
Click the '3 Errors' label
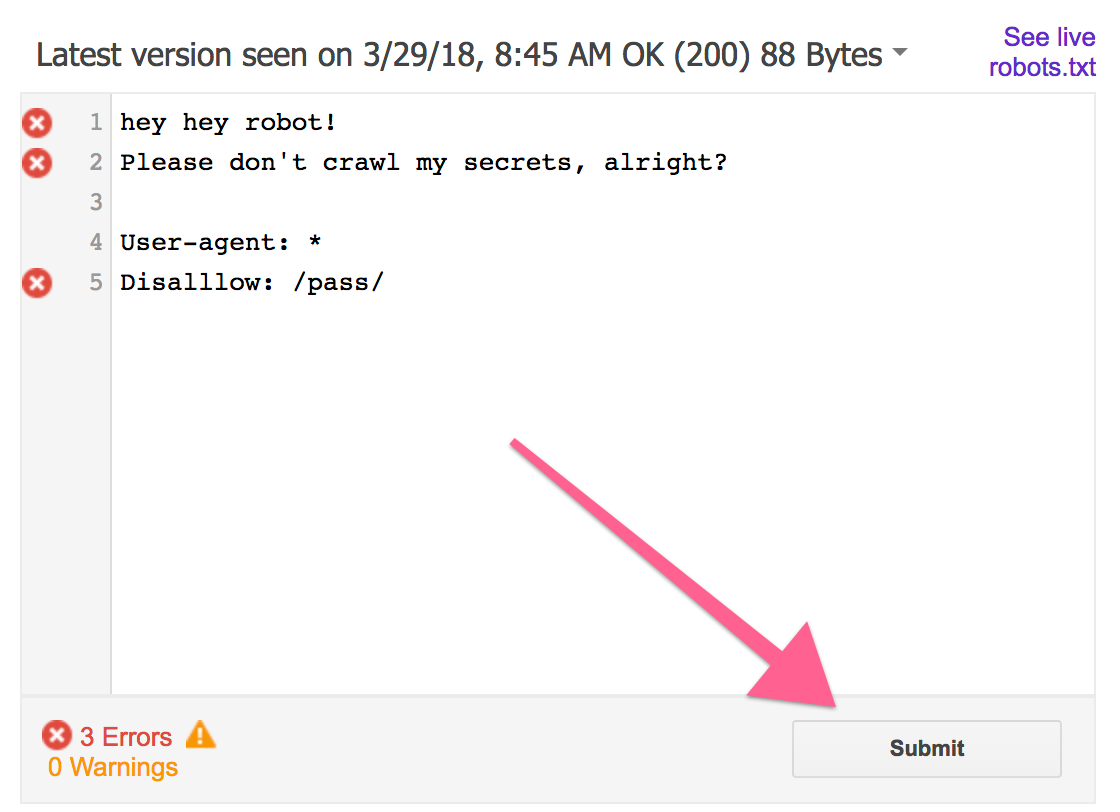[126, 738]
